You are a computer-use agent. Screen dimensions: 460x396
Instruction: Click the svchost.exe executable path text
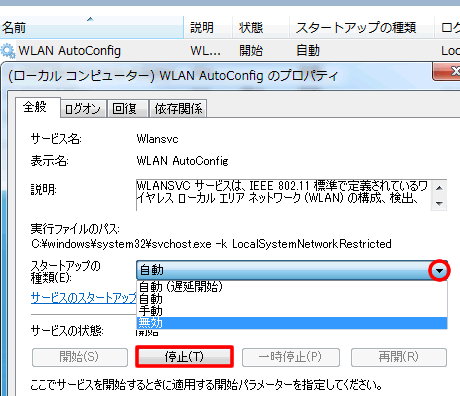tap(211, 244)
